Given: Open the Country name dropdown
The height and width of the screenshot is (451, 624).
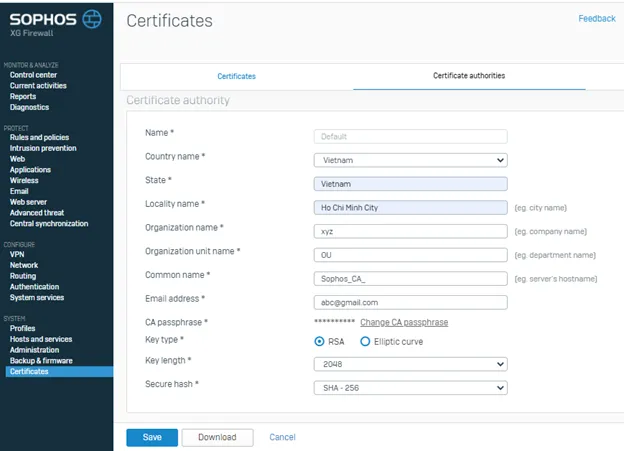Looking at the screenshot, I should tap(410, 160).
